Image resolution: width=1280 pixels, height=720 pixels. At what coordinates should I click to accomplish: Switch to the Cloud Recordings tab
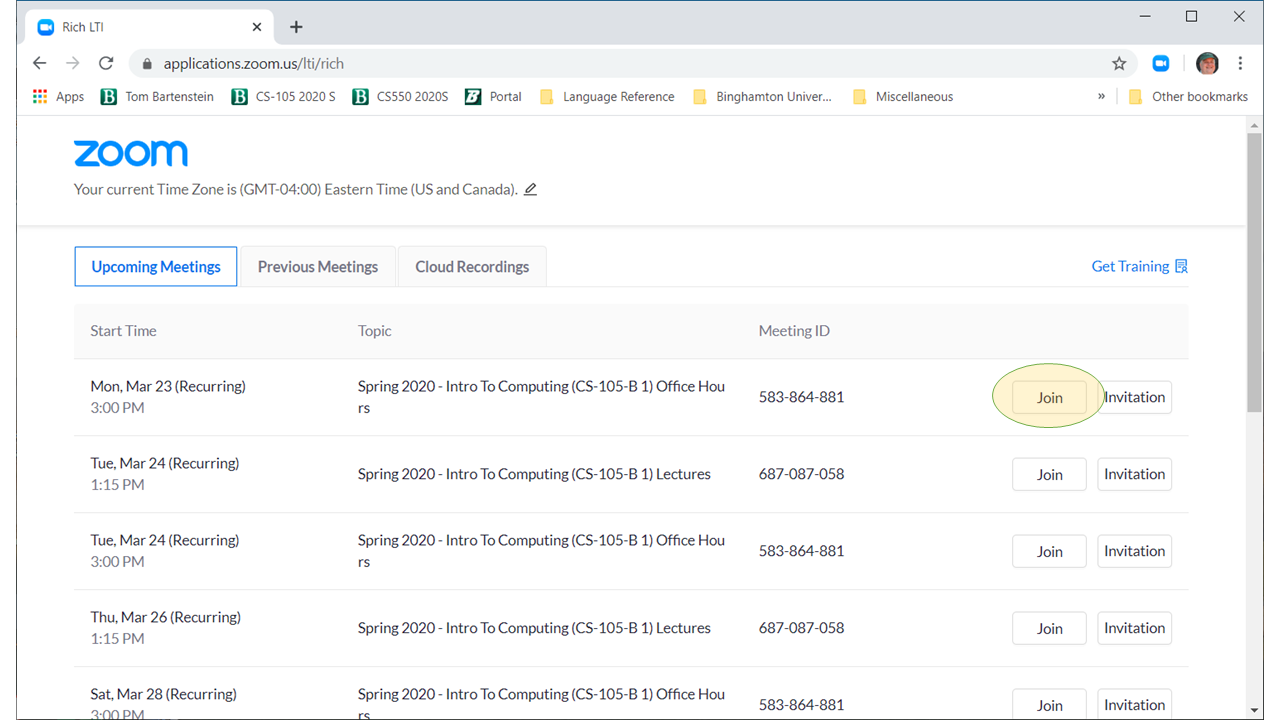click(472, 267)
